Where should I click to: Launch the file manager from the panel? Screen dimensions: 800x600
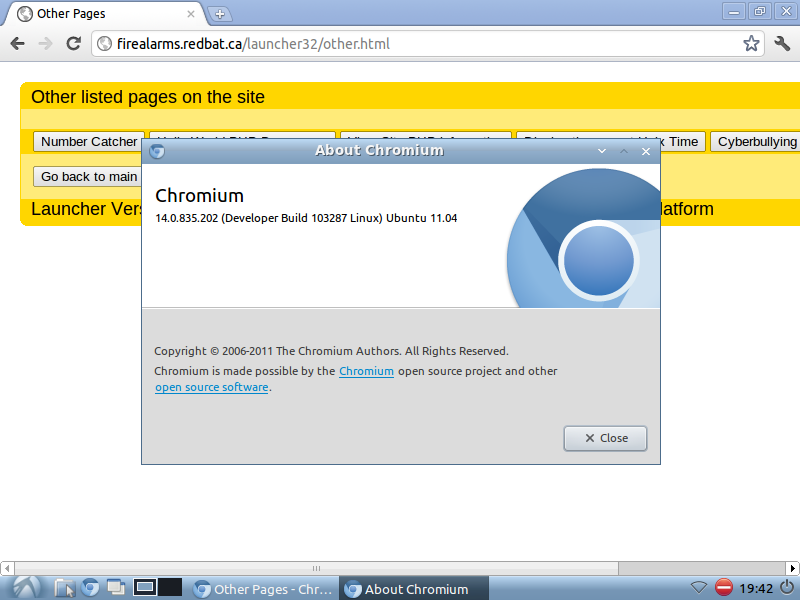coord(64,588)
